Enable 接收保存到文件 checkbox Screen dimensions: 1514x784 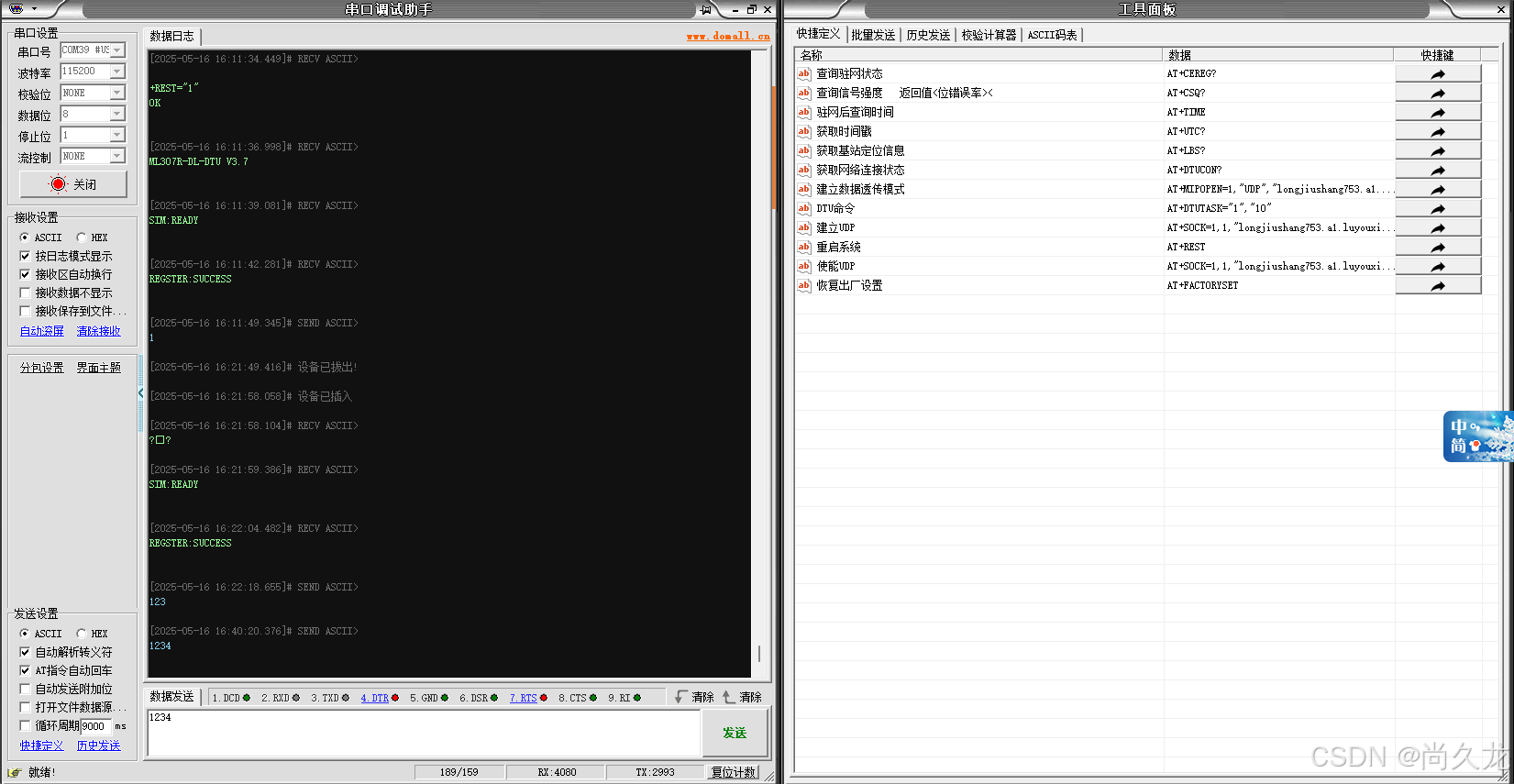25,311
